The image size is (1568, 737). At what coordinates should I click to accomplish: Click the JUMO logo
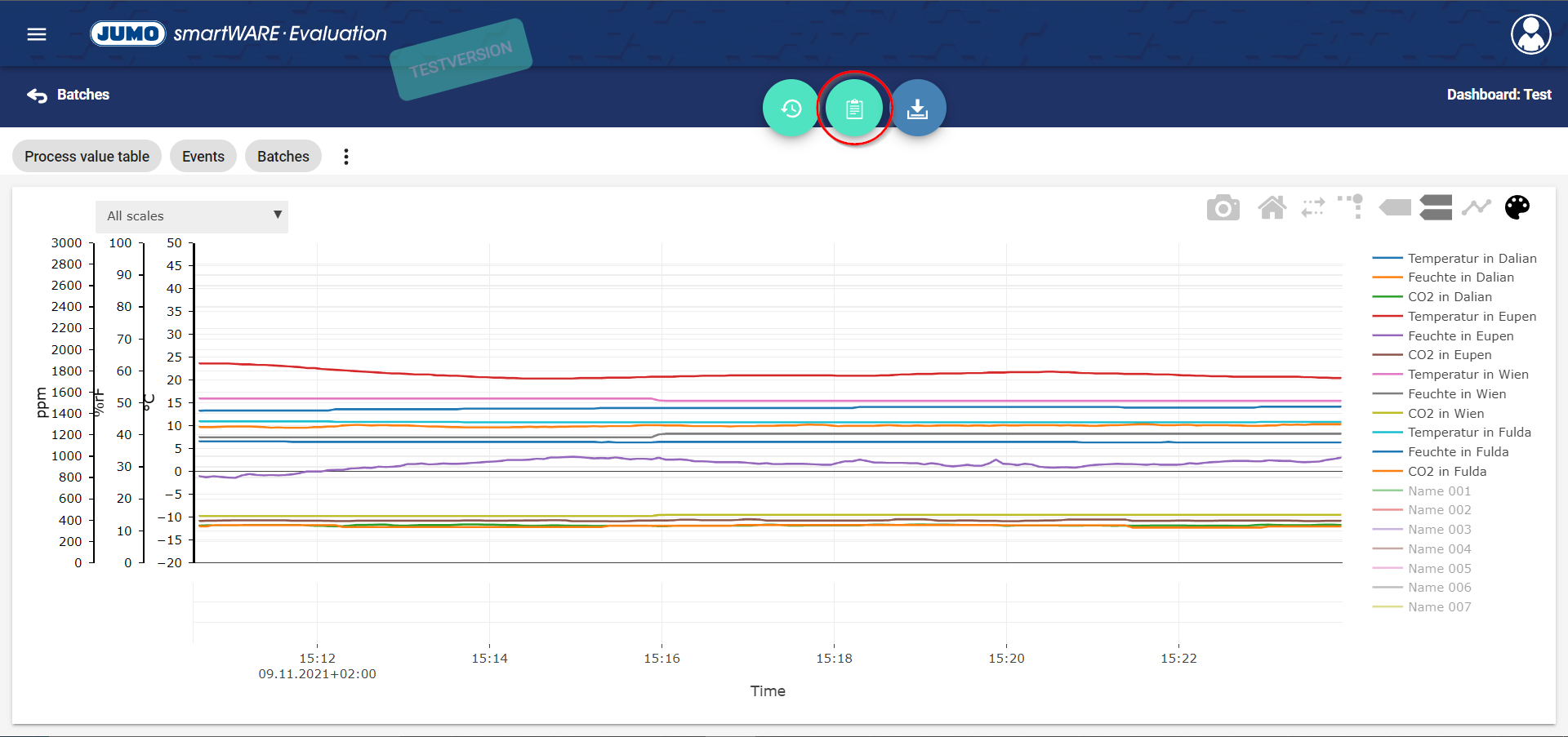(128, 33)
